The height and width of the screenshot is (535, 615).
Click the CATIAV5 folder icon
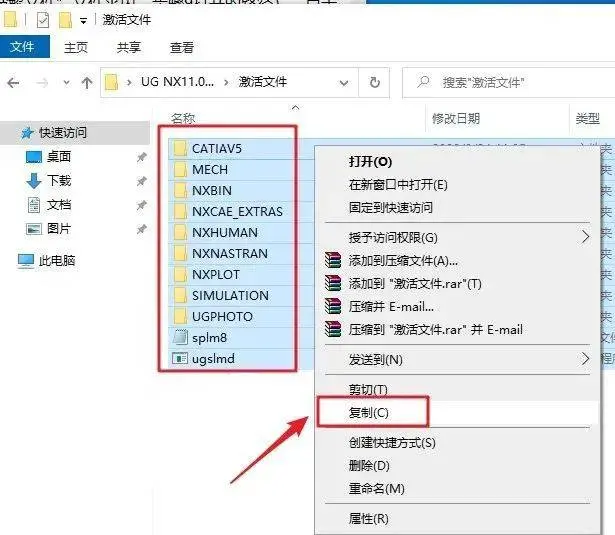click(x=180, y=148)
